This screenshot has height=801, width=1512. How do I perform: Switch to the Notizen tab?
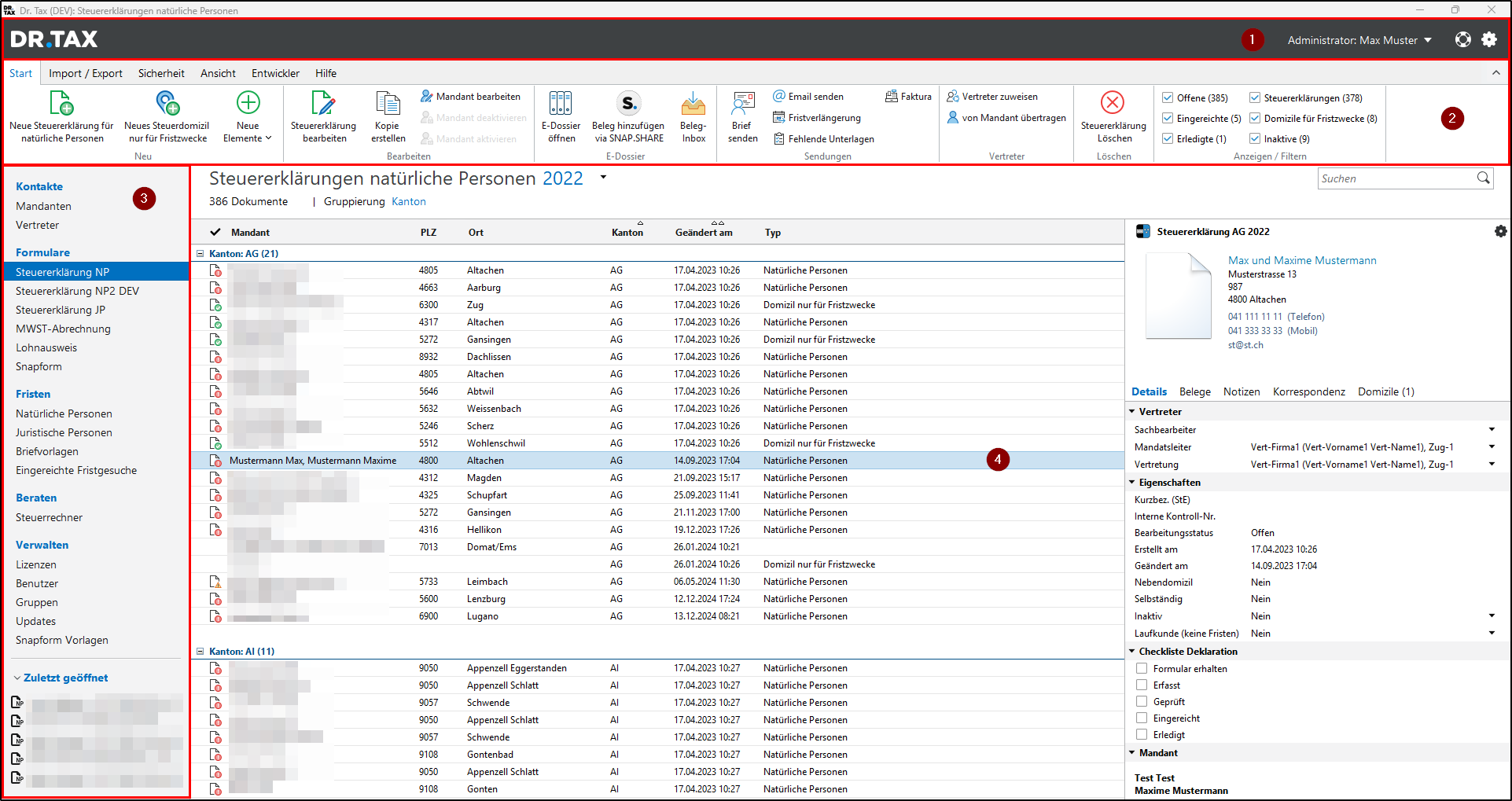[x=1241, y=391]
